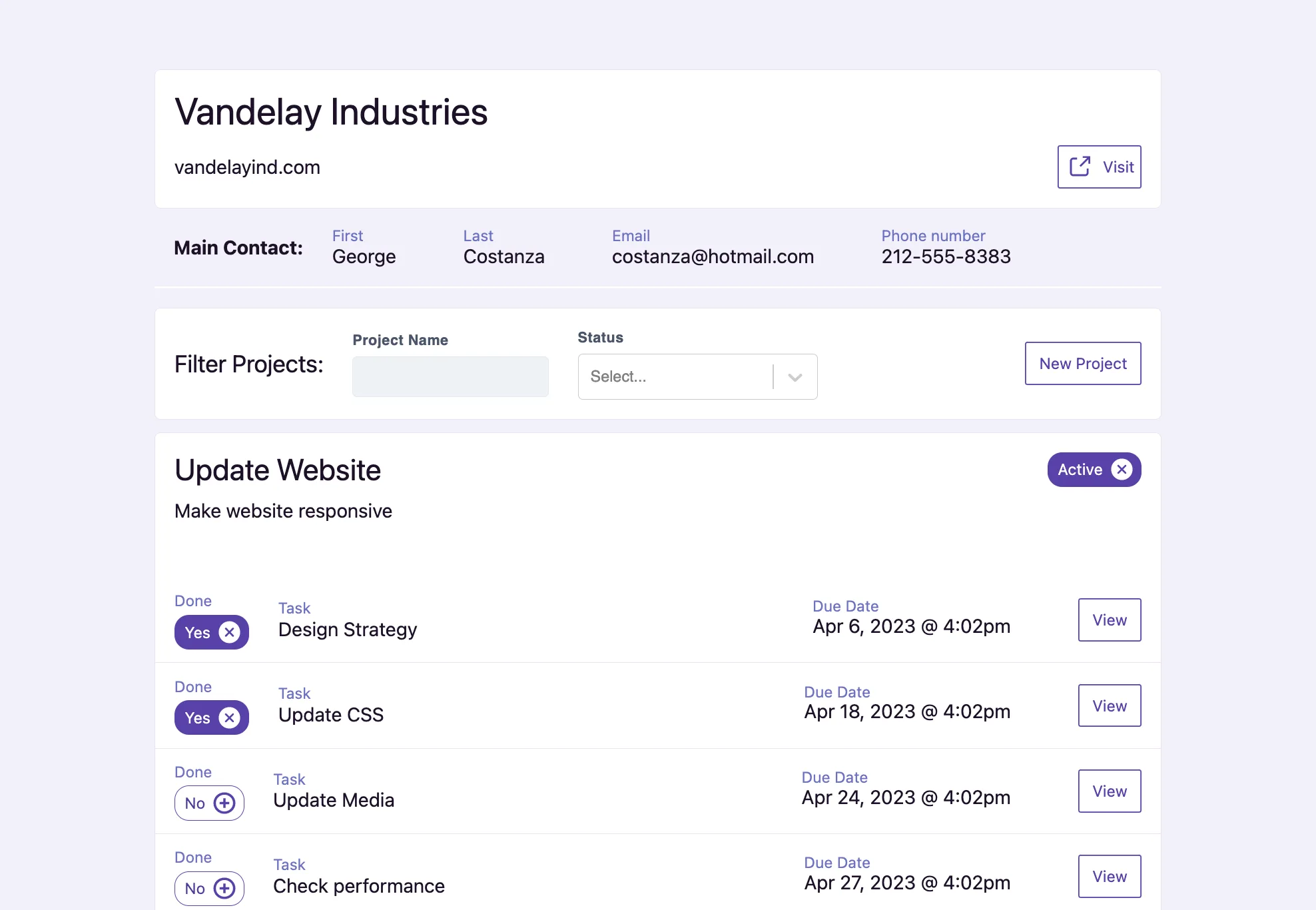1316x910 pixels.
Task: Click the email costanza@hotmail.com
Action: [x=713, y=256]
